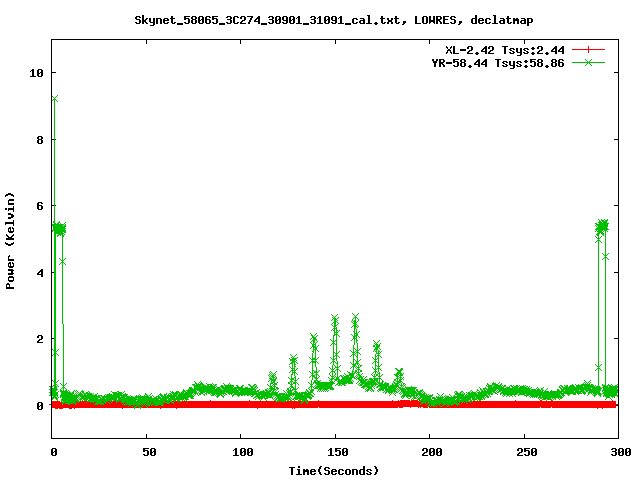Click the green calibration cluster near 290 seconds

[x=602, y=227]
